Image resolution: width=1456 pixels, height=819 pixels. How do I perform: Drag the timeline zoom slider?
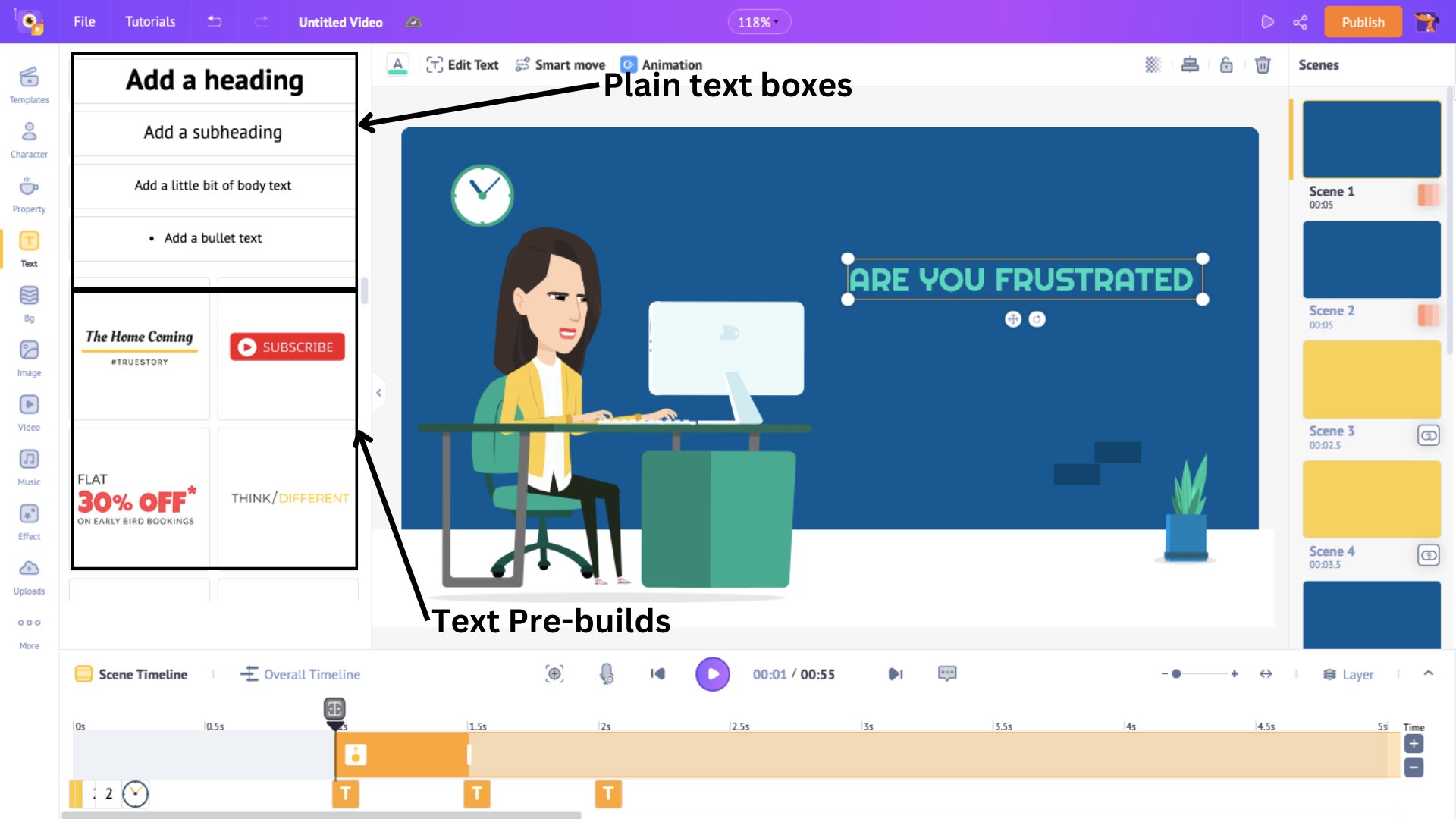[1176, 674]
